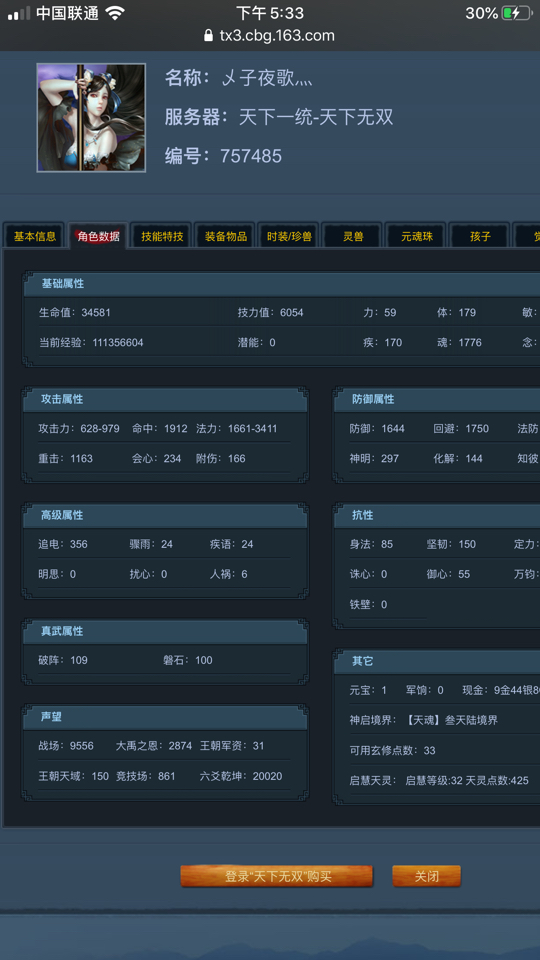Select the 基础属性 panel header
The image size is (540, 960).
[282, 284]
